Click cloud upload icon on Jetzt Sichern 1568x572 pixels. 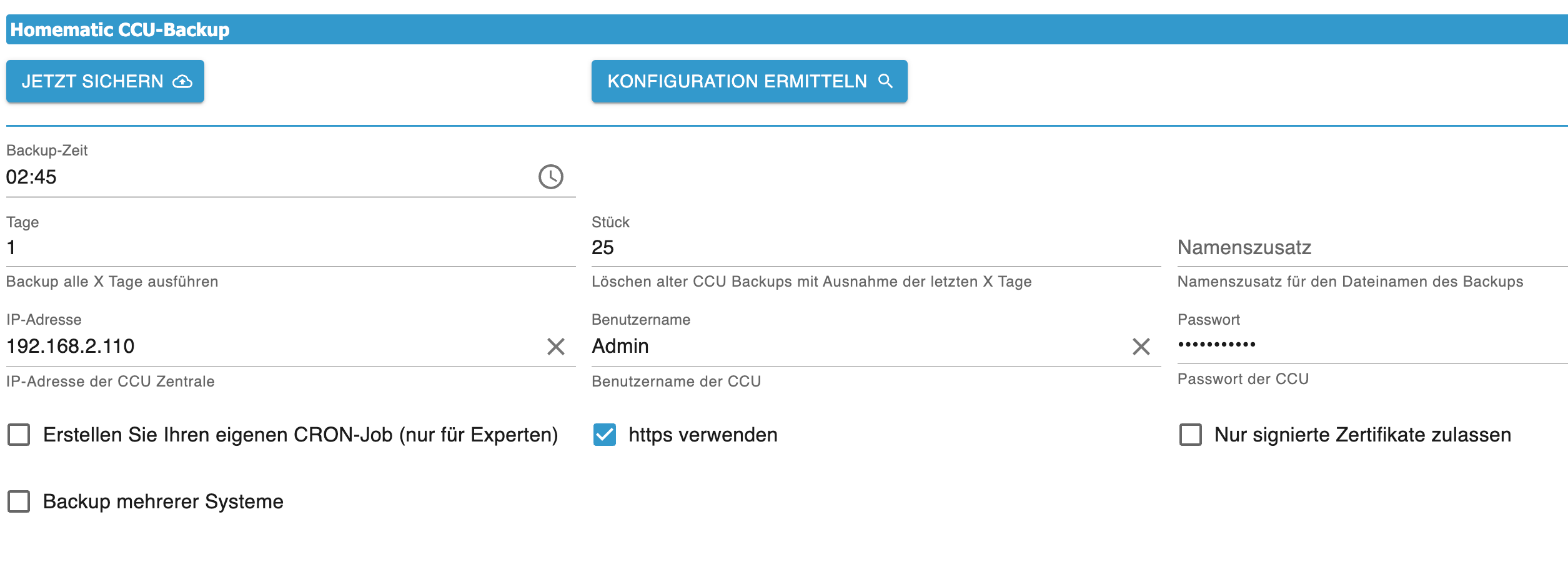182,81
